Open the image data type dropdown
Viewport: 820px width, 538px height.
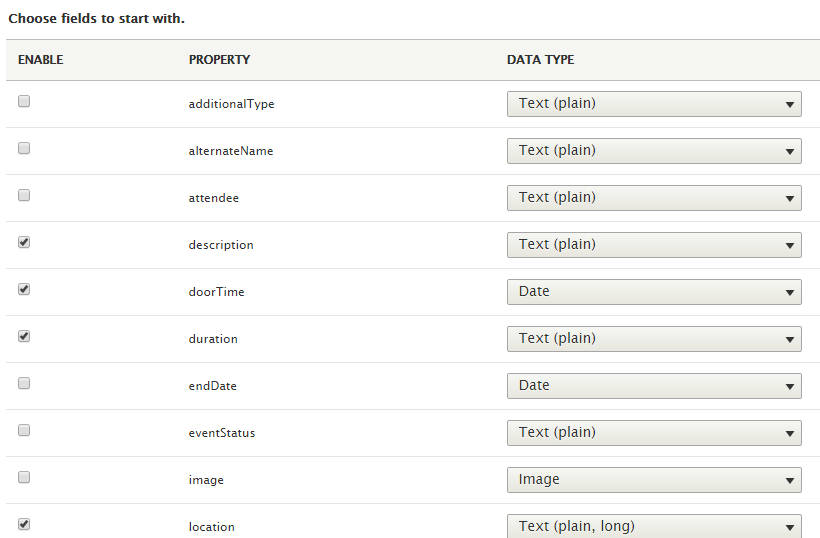click(x=654, y=479)
